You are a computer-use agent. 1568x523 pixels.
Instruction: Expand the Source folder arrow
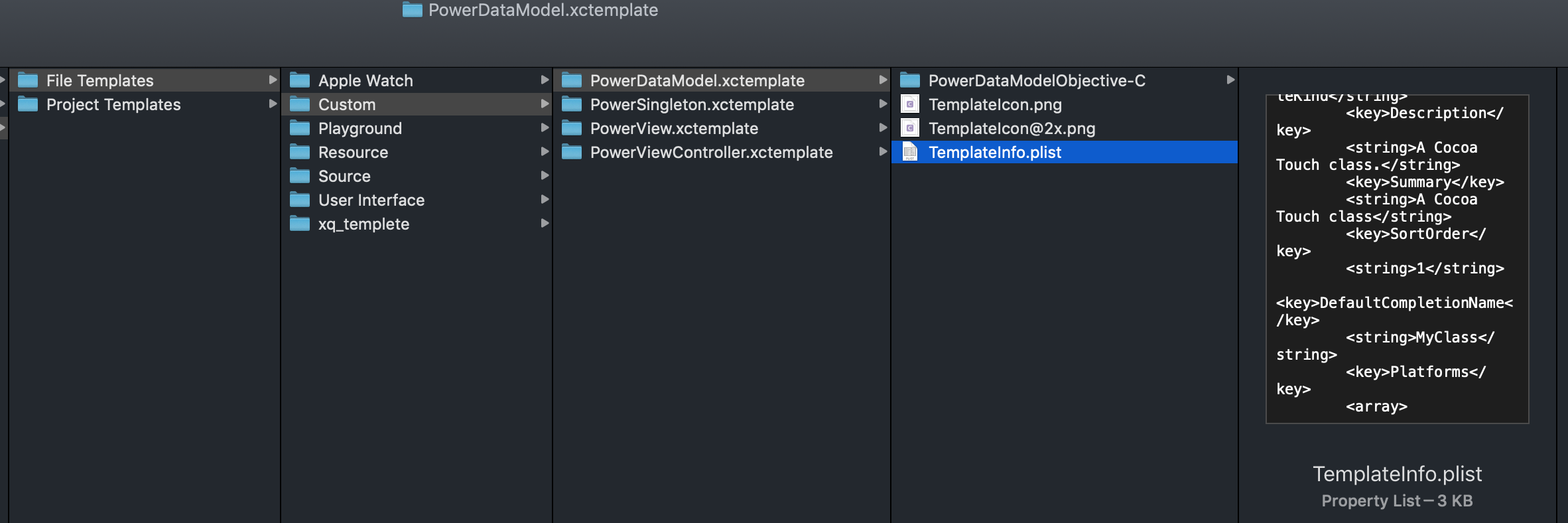click(545, 176)
